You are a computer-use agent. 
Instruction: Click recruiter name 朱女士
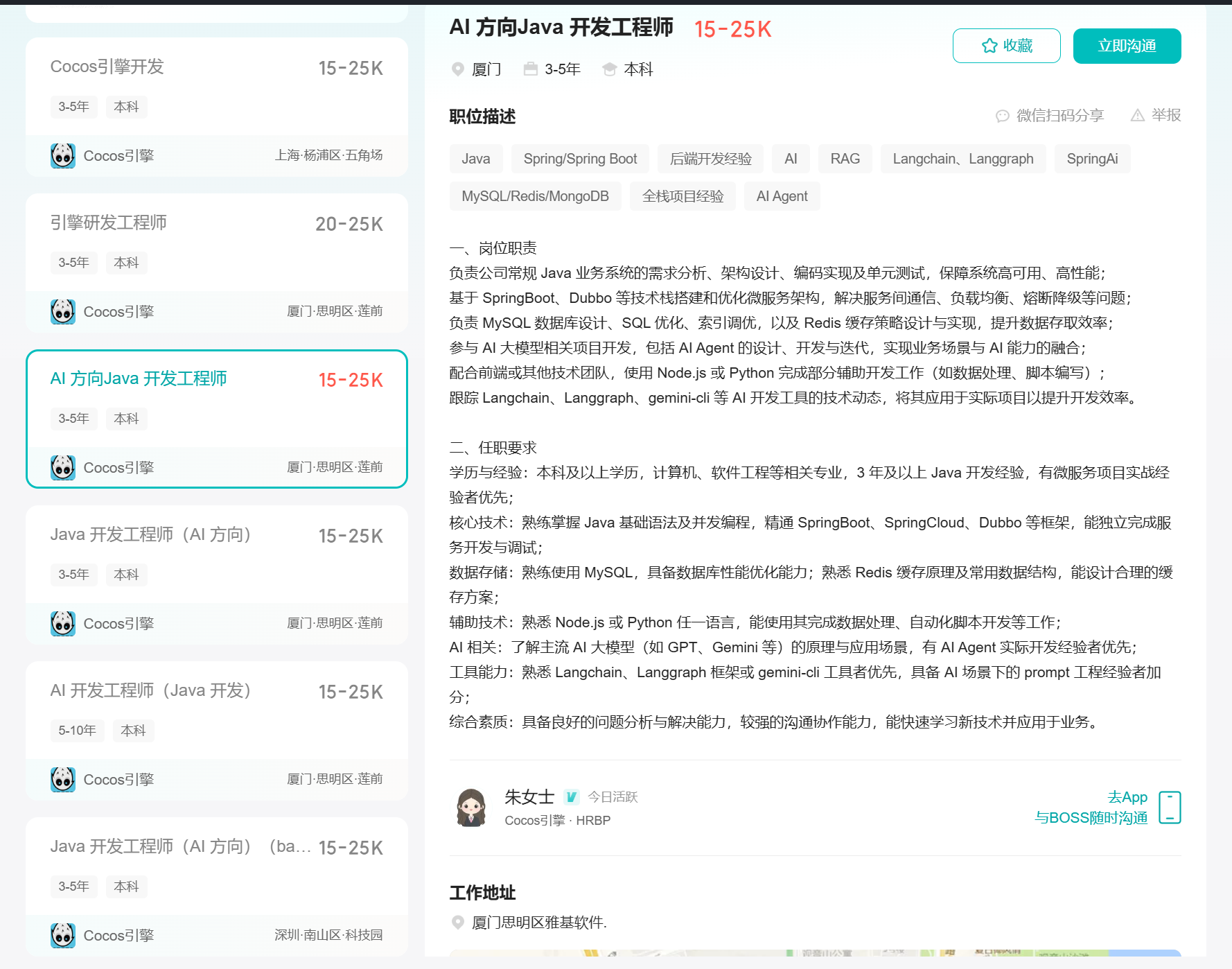[529, 797]
